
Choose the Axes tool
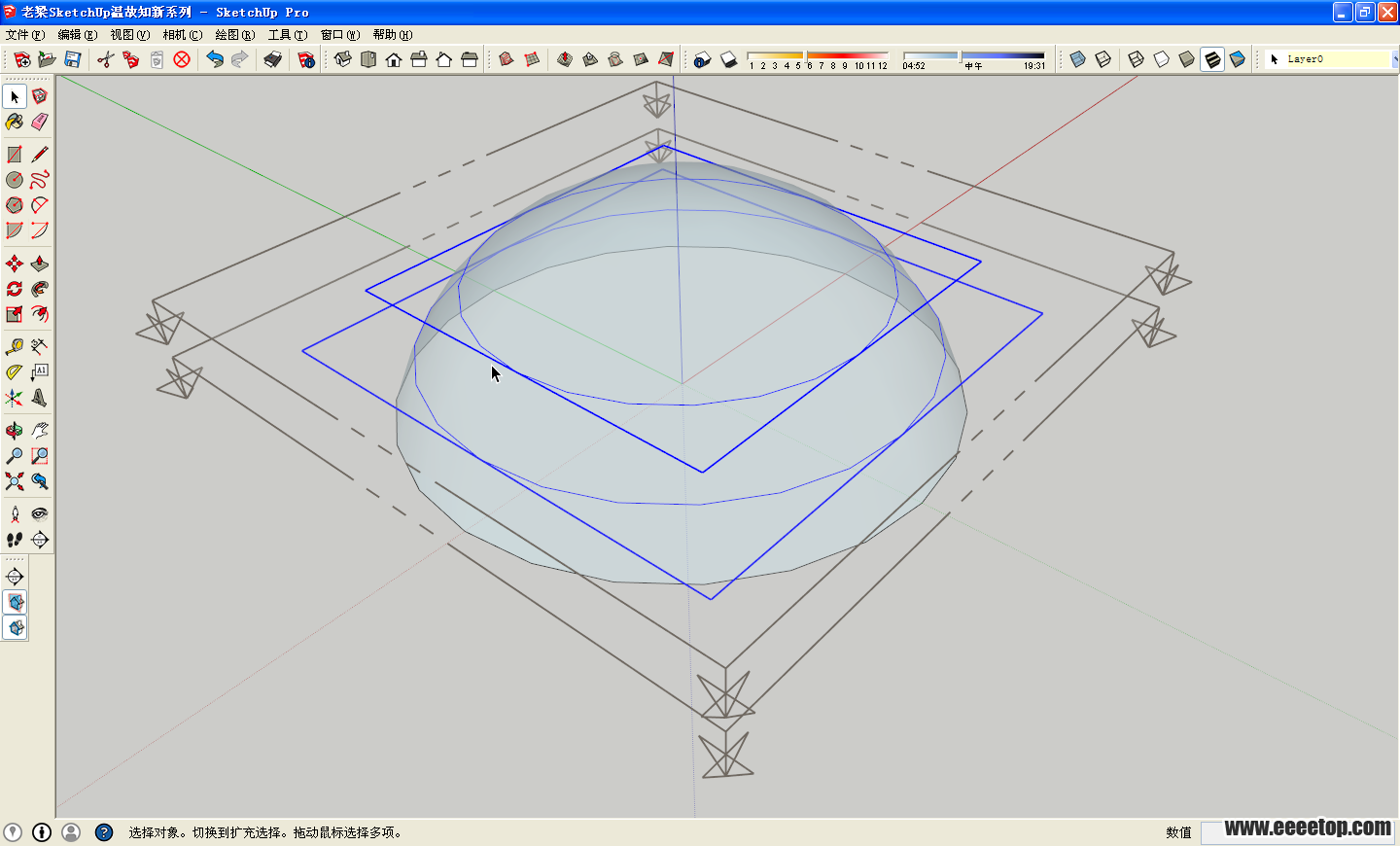(x=15, y=398)
